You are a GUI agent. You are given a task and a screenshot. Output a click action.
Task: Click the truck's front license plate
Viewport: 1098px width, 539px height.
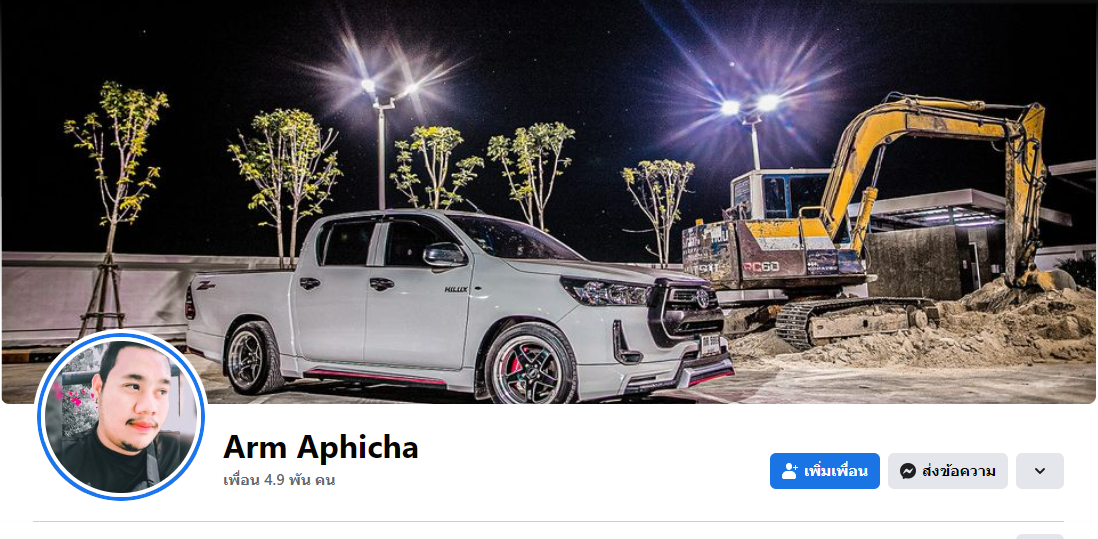(711, 344)
